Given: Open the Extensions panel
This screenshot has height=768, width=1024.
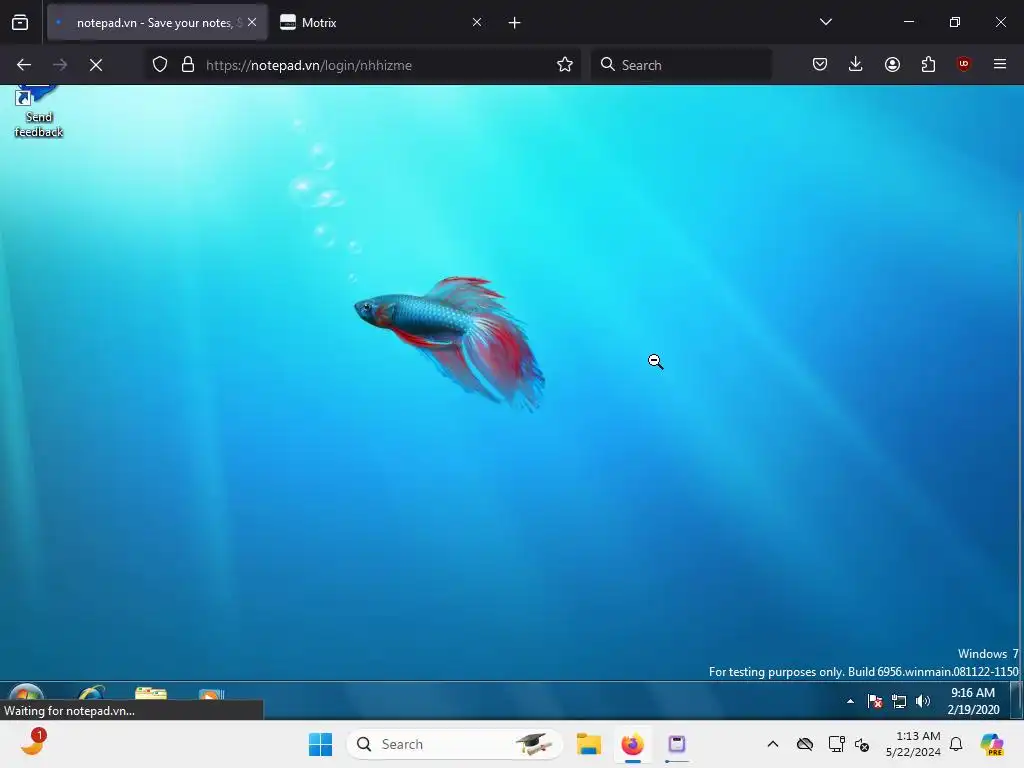Looking at the screenshot, I should point(928,64).
